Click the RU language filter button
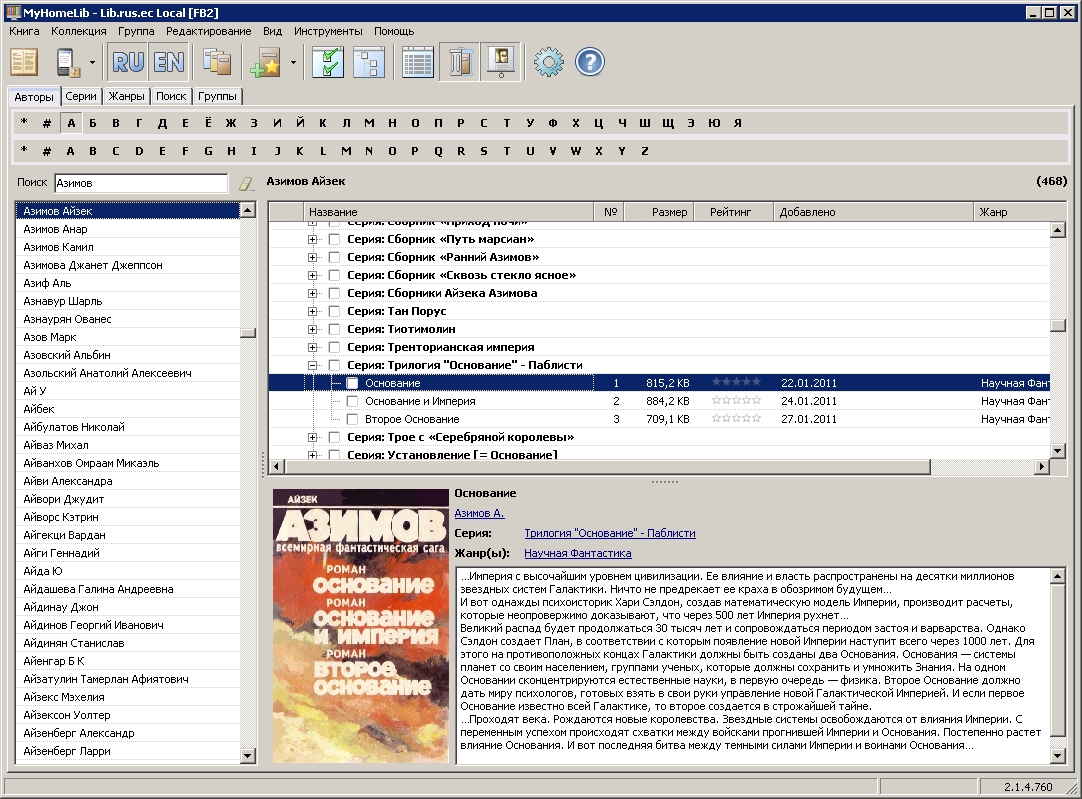This screenshot has width=1082, height=799. [x=128, y=62]
